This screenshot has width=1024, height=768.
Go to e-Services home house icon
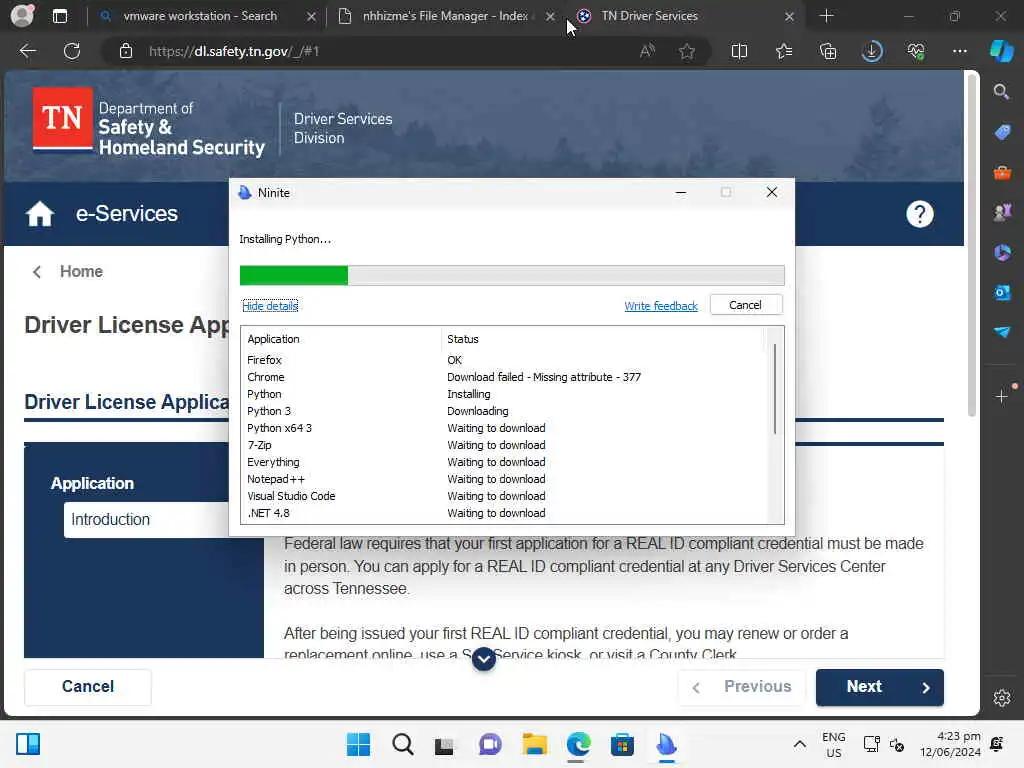click(40, 214)
